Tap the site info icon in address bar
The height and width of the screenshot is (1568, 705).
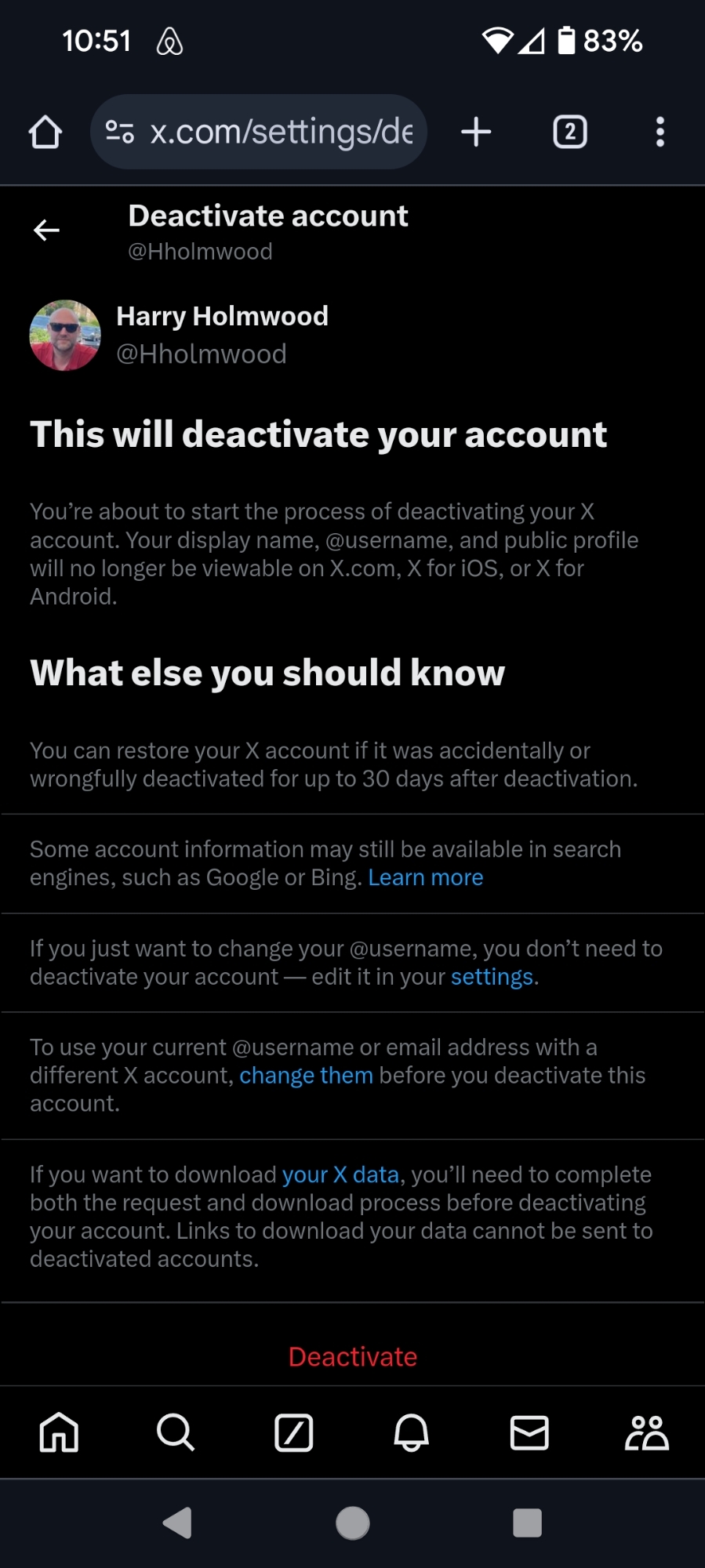click(x=119, y=132)
